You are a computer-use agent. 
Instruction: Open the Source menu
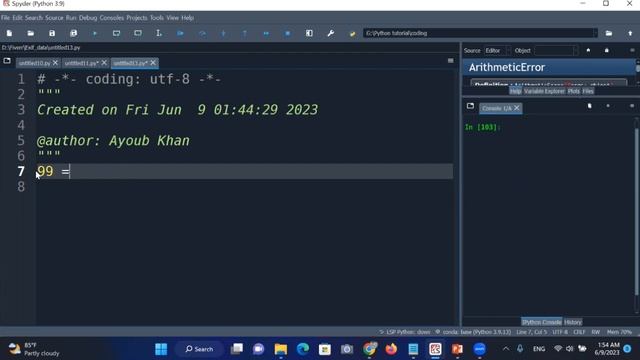coord(54,18)
